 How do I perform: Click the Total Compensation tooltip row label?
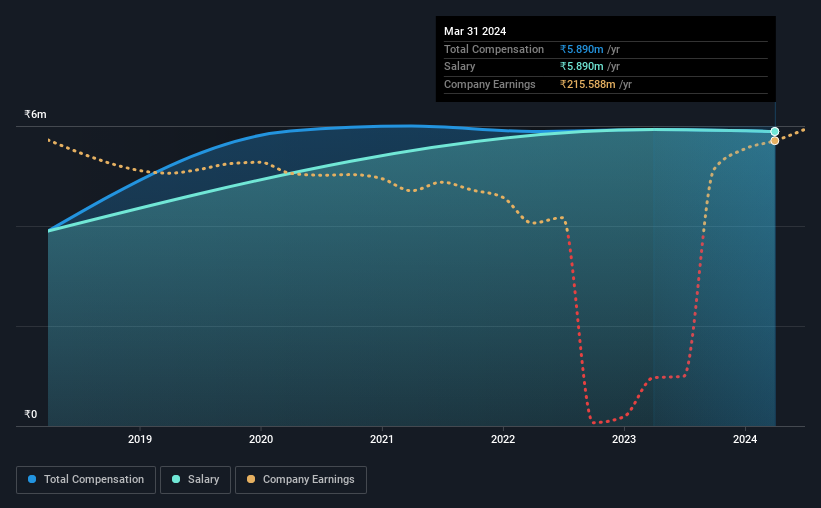494,49
